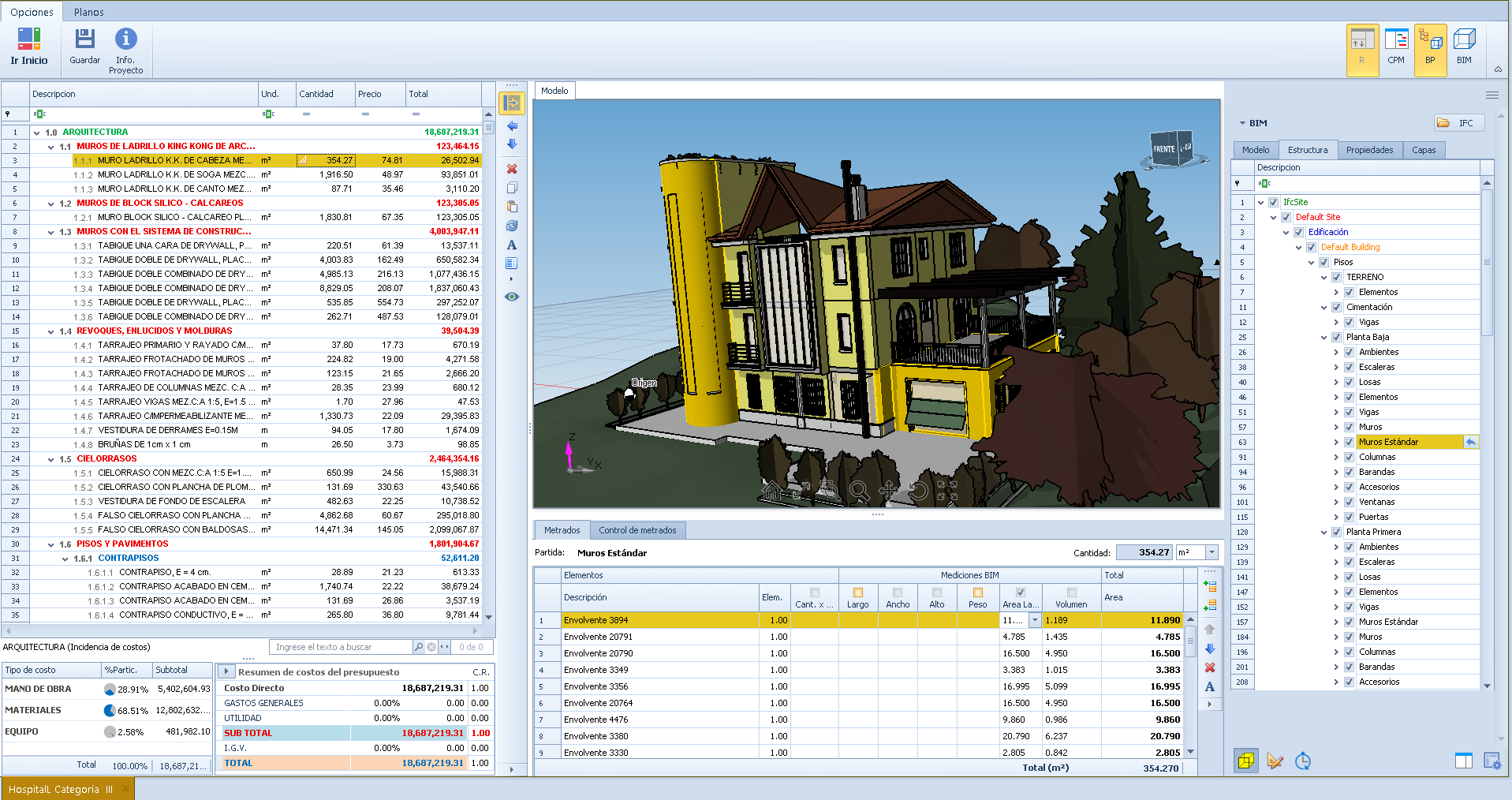
Task: Uncheck the Ventanas checkbox in the structure tree
Action: [1349, 502]
